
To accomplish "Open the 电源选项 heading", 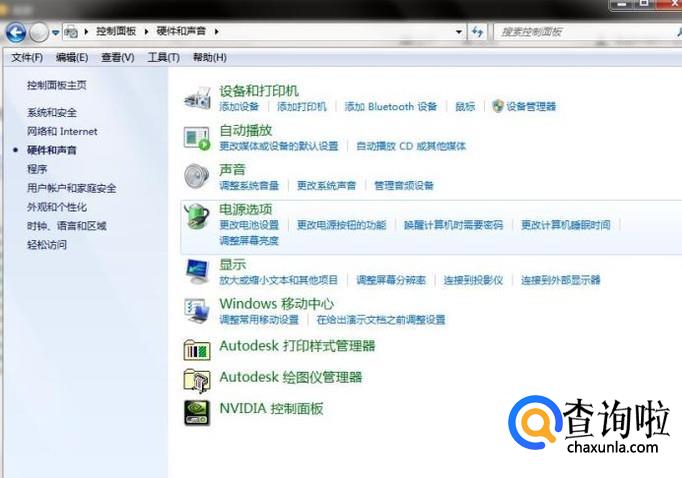I will 246,209.
